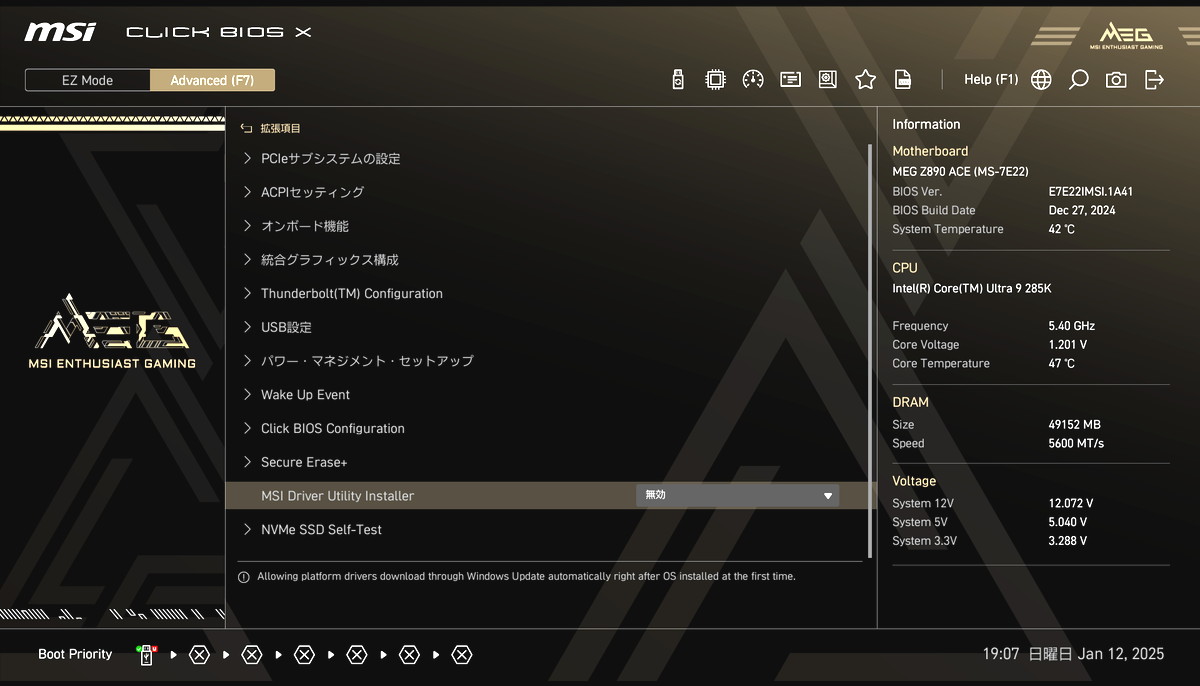1200x686 pixels.
Task: Click the CPU section heading
Action: click(x=904, y=268)
